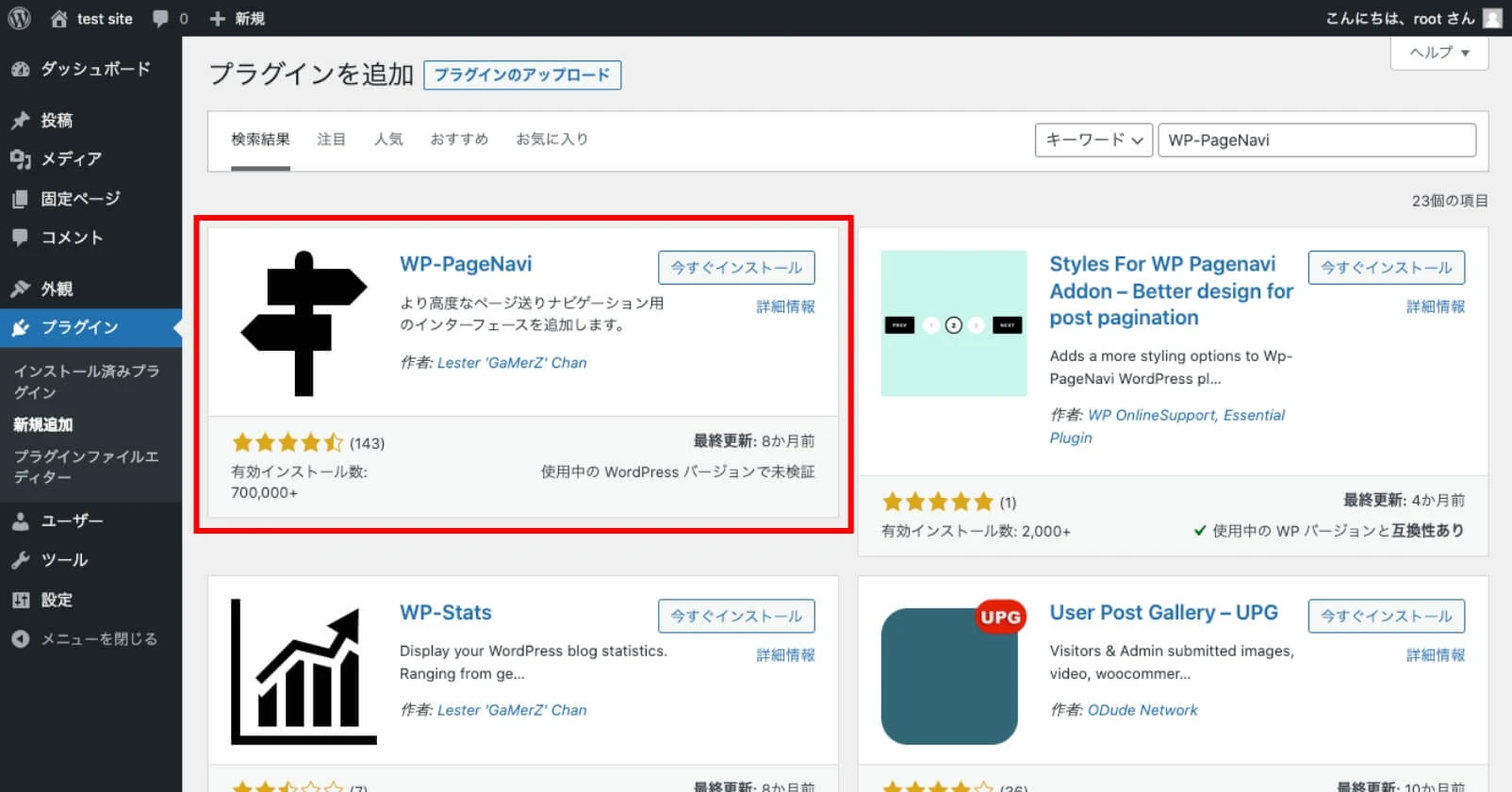Open 詳細情報 for WP-PageNavi
The image size is (1512, 792).
click(785, 306)
